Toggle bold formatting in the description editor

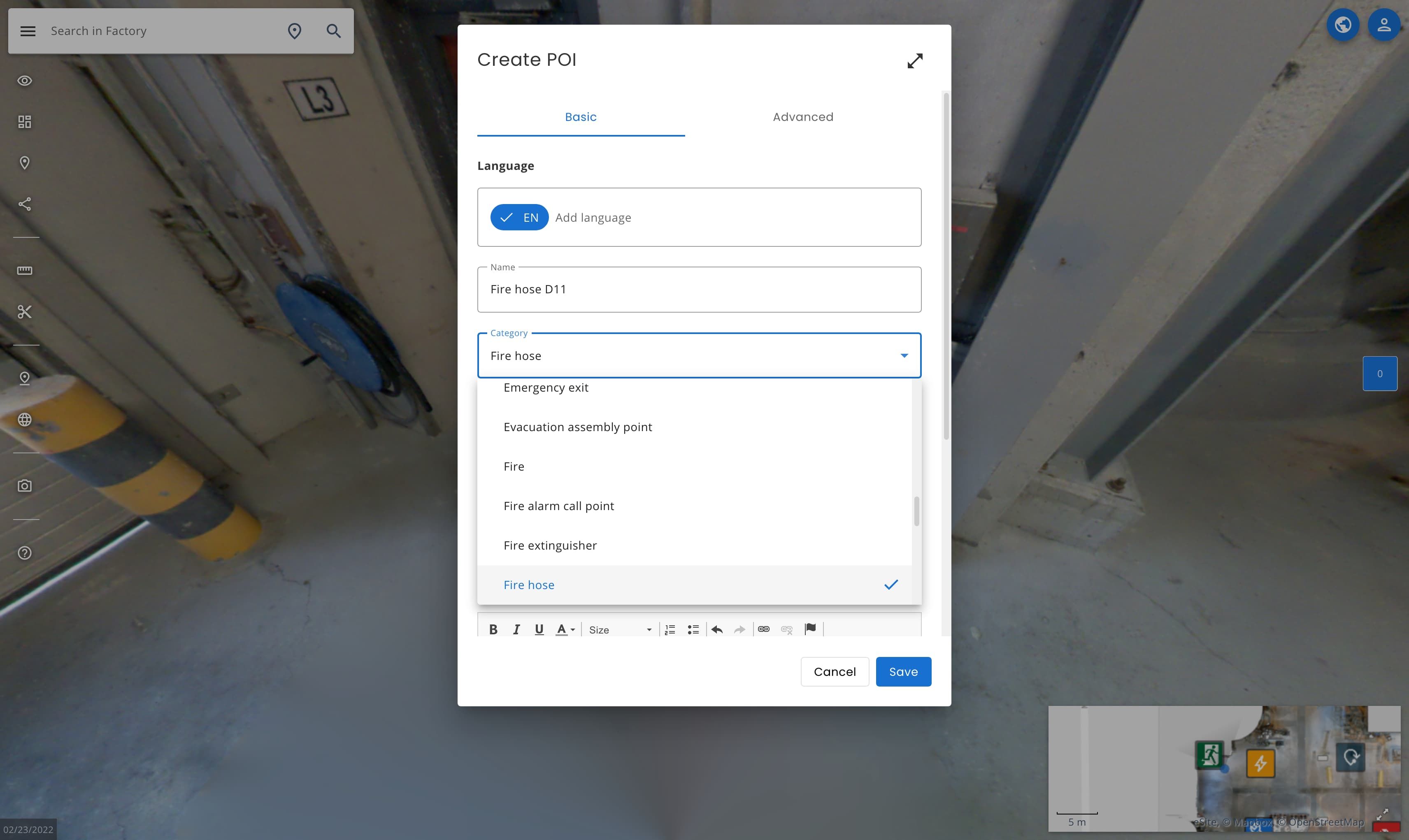pos(493,629)
